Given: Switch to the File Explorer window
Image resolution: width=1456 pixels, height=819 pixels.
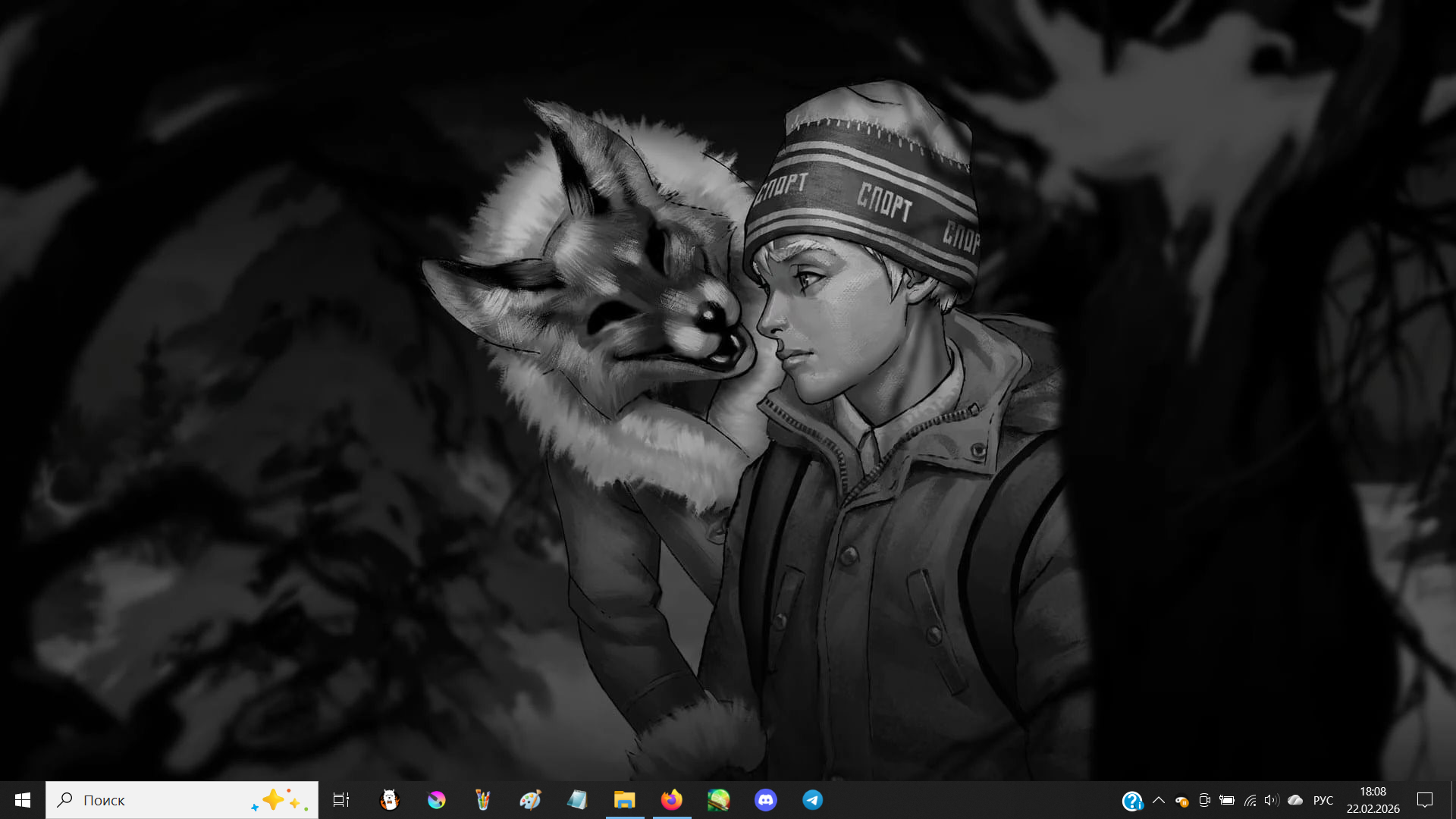Looking at the screenshot, I should click(x=624, y=800).
